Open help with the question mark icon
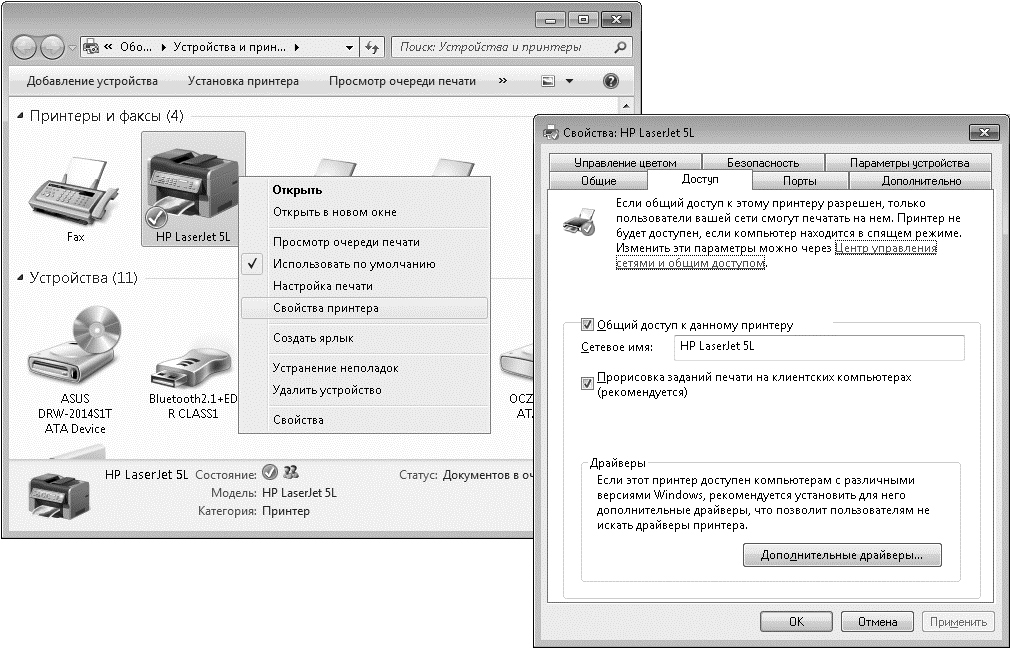Viewport: 1010px width, 648px height. [x=610, y=81]
